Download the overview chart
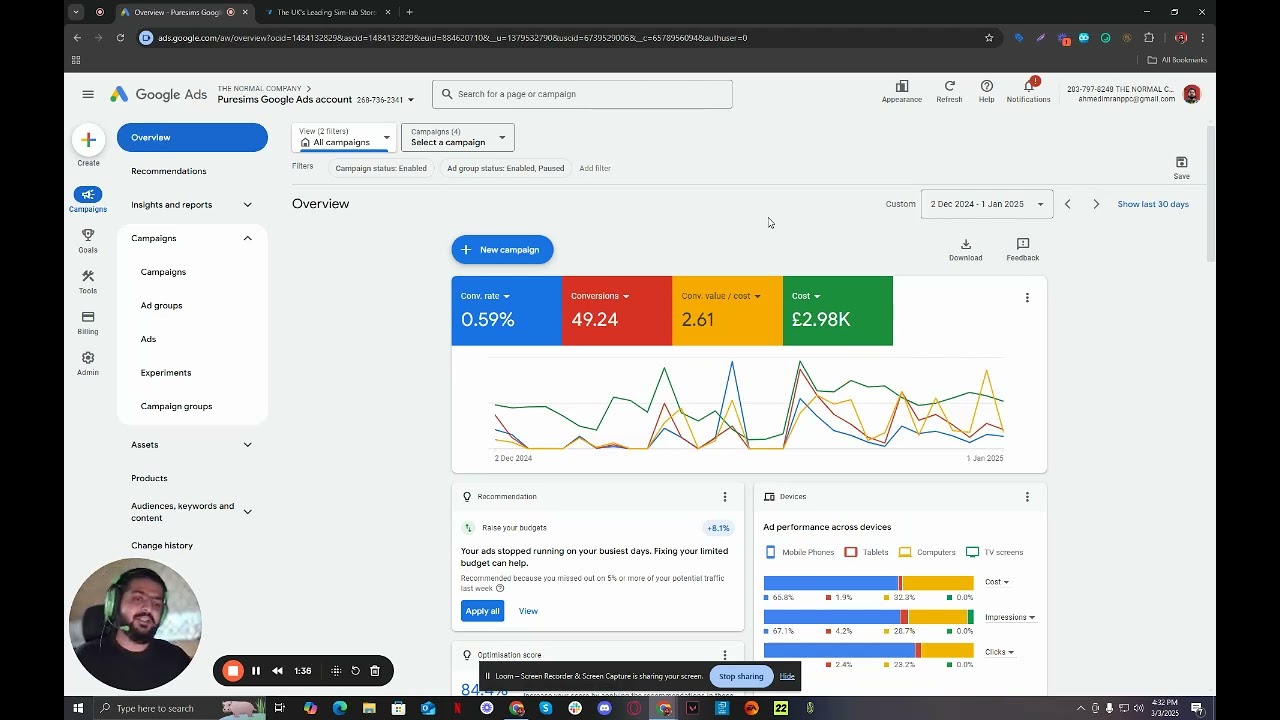 click(965, 249)
